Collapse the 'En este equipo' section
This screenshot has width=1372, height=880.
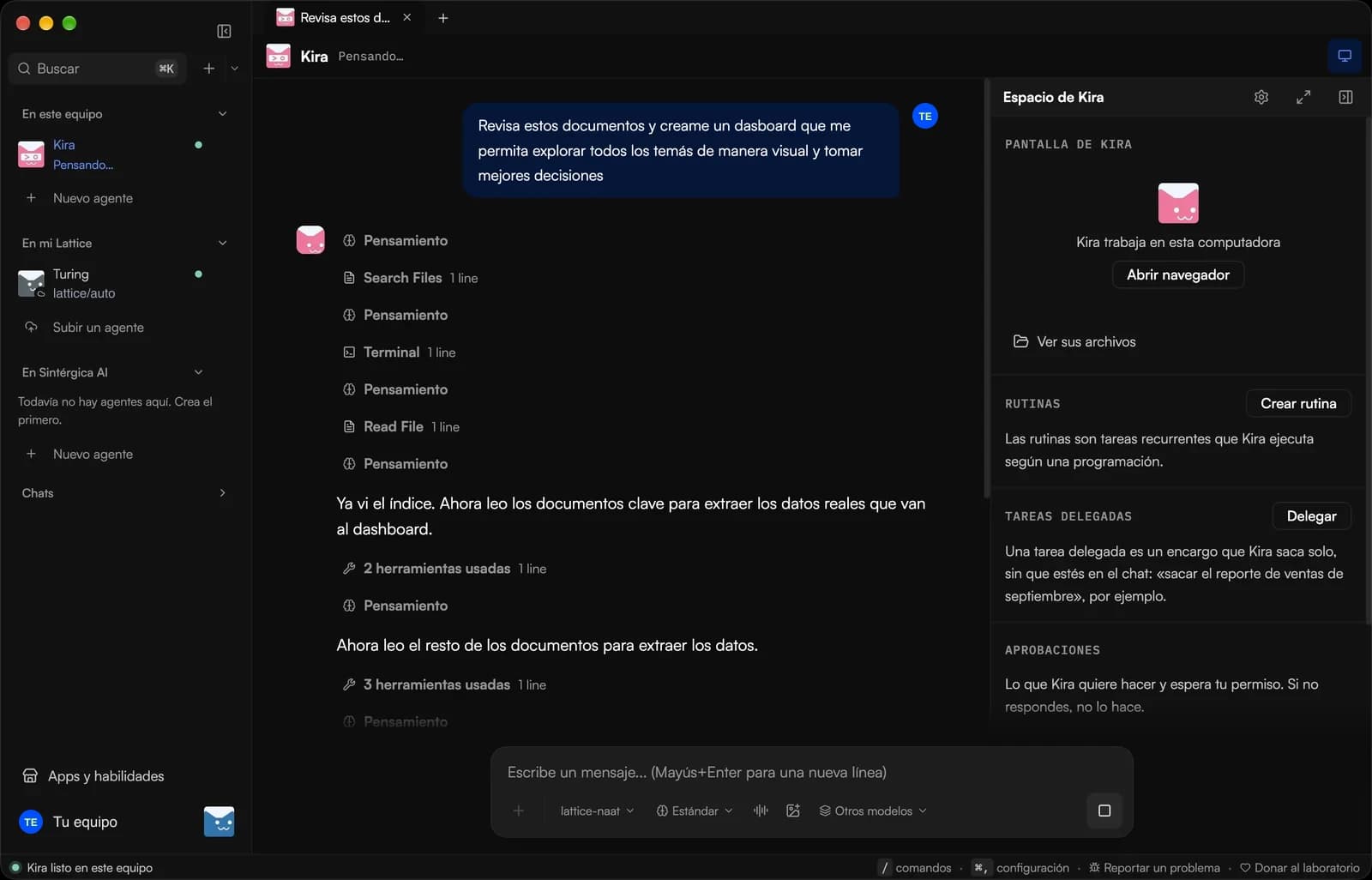222,114
